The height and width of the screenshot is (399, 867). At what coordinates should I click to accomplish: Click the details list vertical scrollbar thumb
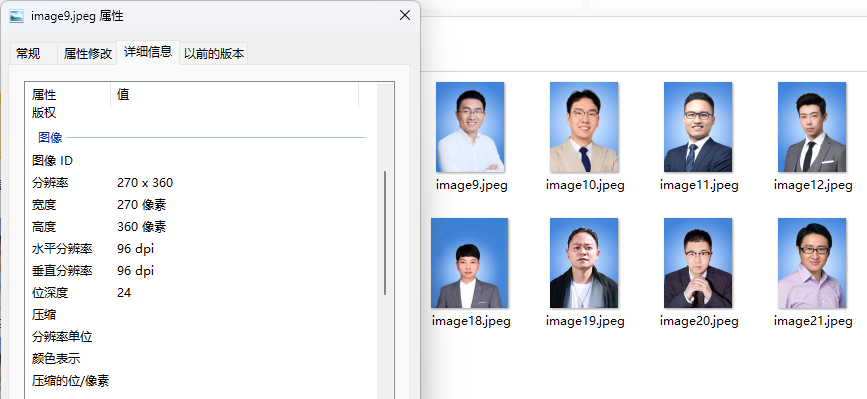pyautogui.click(x=385, y=233)
